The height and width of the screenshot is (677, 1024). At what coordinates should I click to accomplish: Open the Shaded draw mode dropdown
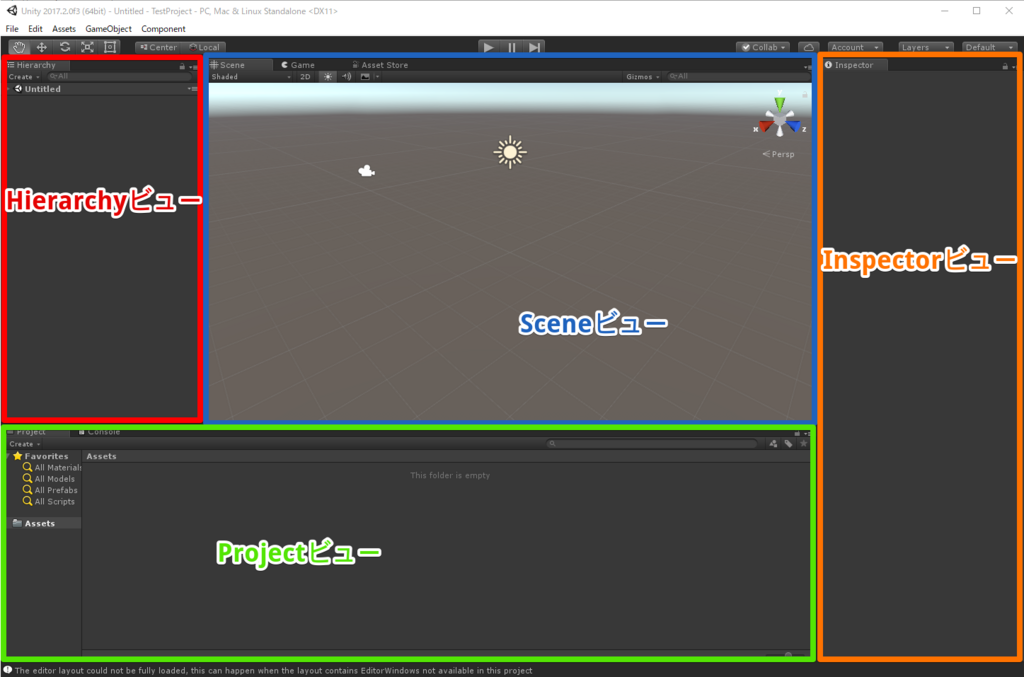pyautogui.click(x=251, y=76)
